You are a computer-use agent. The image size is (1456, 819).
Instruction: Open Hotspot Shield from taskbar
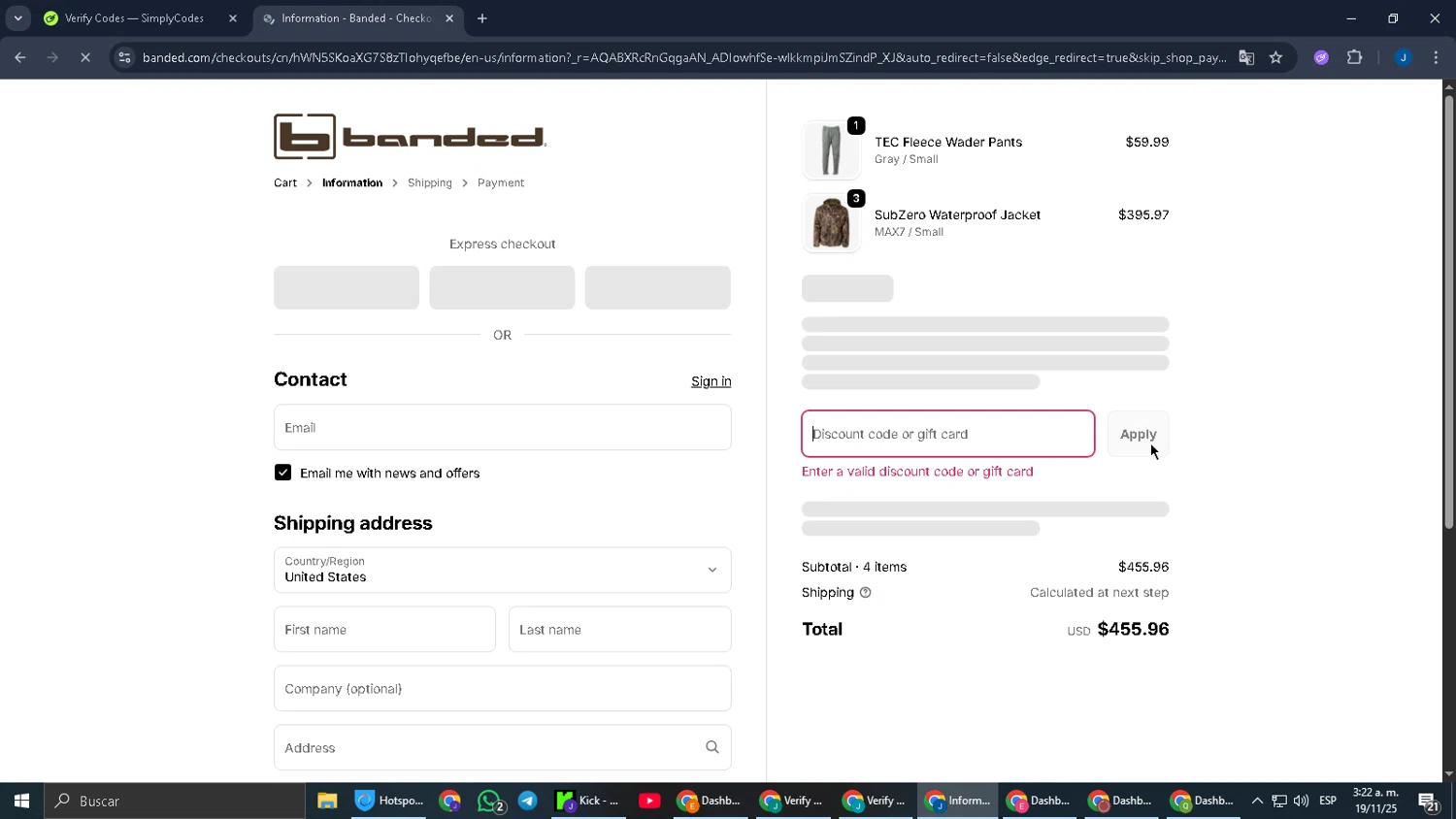coord(389,801)
